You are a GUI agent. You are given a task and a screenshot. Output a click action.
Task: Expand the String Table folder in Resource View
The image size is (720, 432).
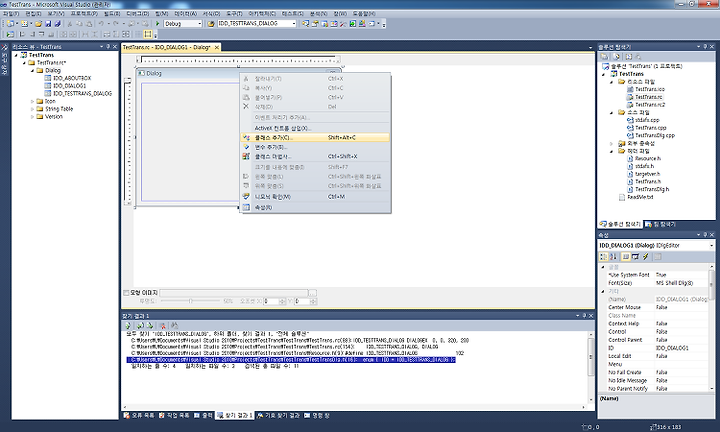point(33,109)
